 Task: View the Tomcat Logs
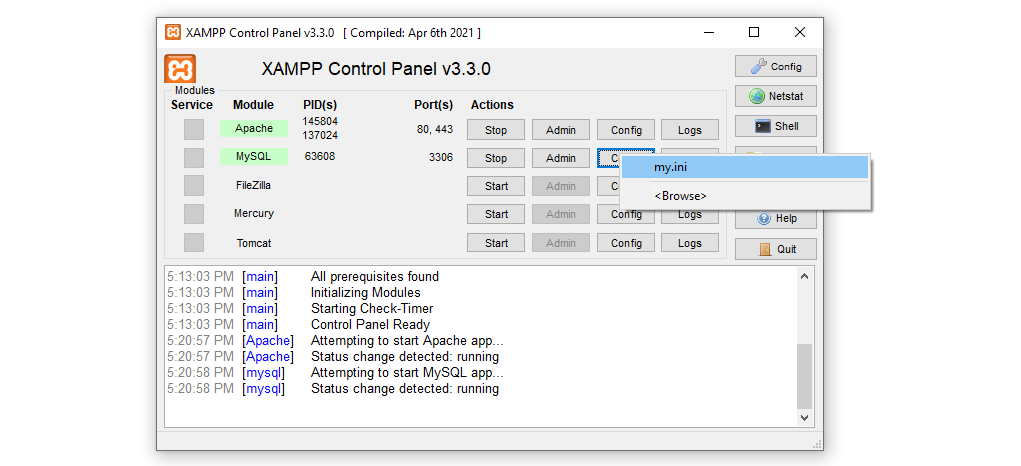pyautogui.click(x=690, y=243)
